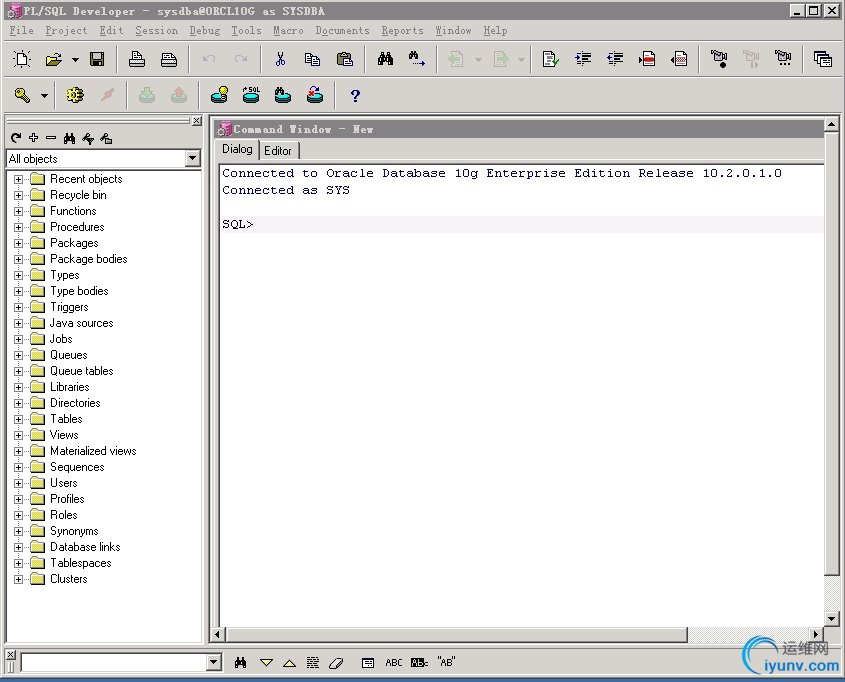Click the eraser icon in bottom search bar
The height and width of the screenshot is (682, 845).
point(336,663)
